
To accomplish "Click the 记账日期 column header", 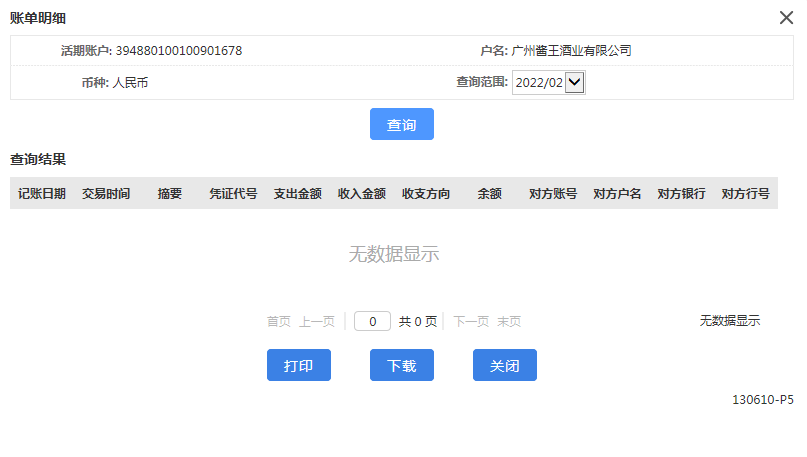I will click(42, 194).
